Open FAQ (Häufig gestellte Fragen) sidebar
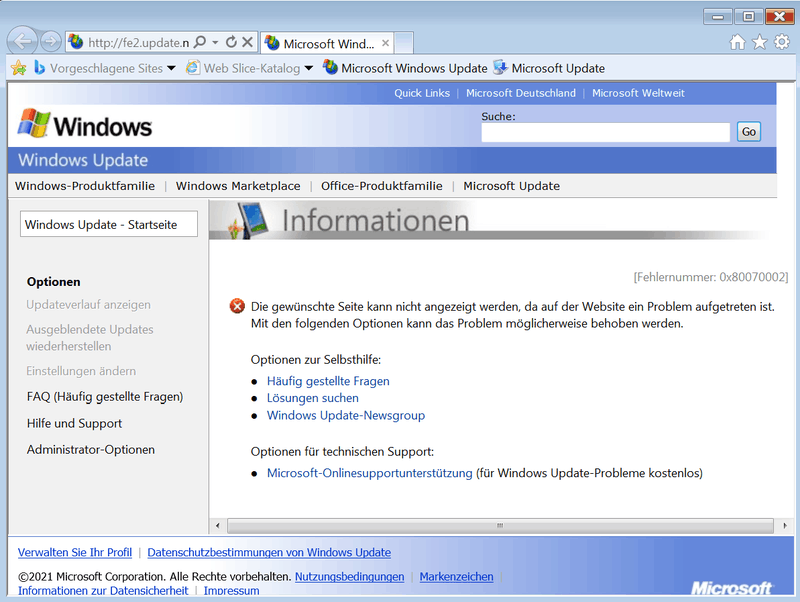The width and height of the screenshot is (800, 602). point(105,396)
